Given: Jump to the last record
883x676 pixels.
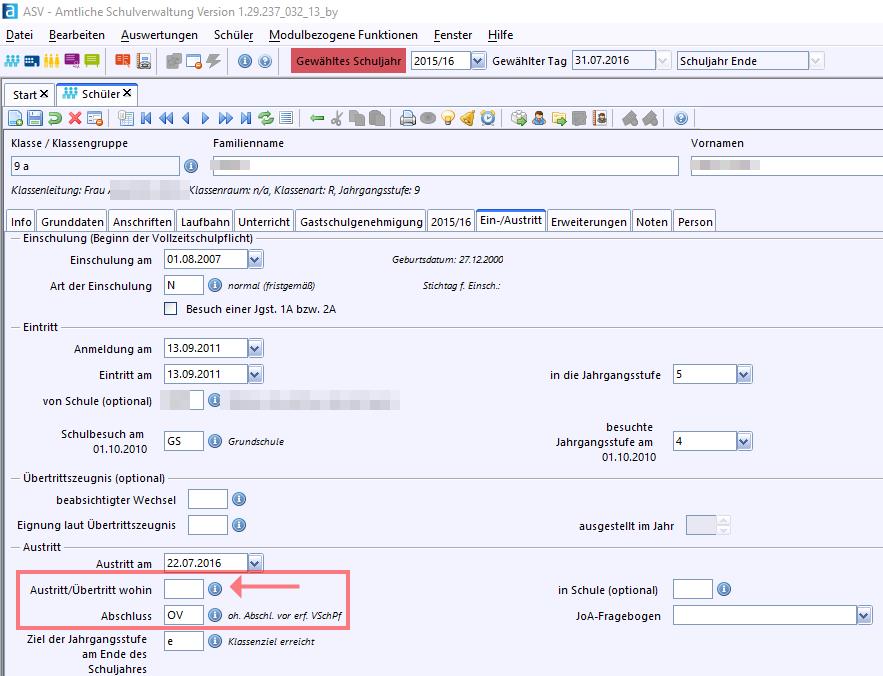Looking at the screenshot, I should [x=246, y=118].
